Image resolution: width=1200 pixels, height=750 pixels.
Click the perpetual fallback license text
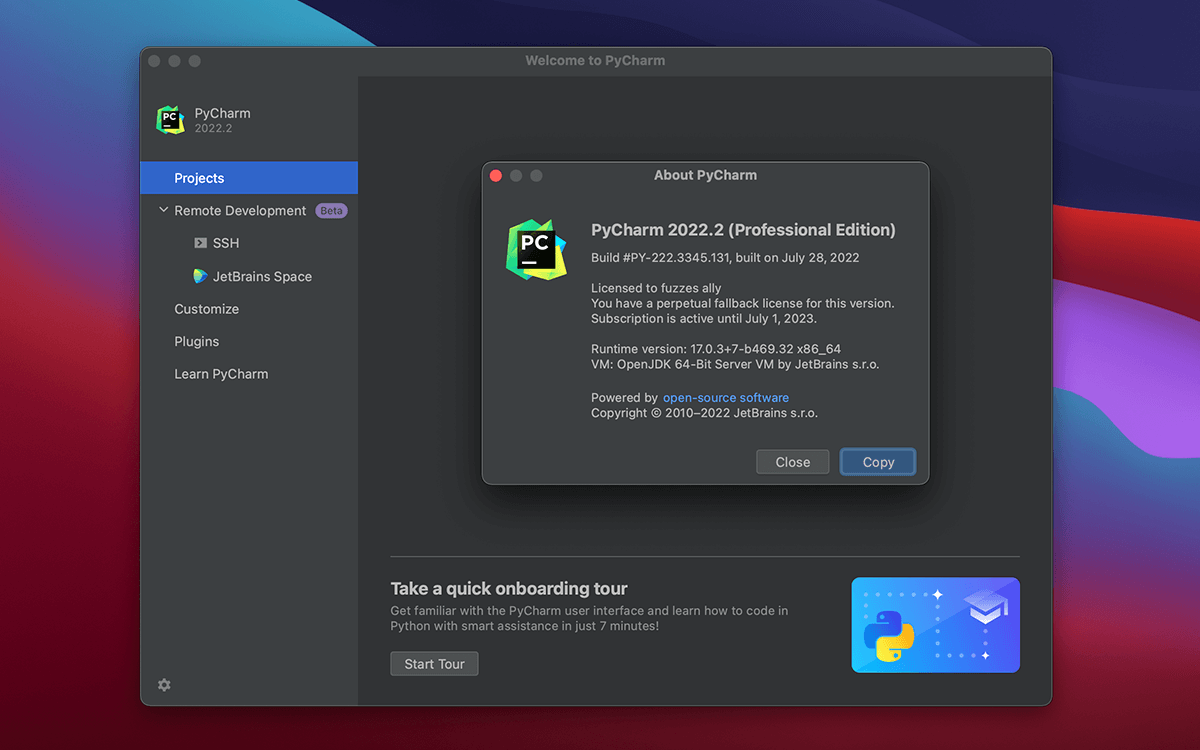[x=743, y=303]
